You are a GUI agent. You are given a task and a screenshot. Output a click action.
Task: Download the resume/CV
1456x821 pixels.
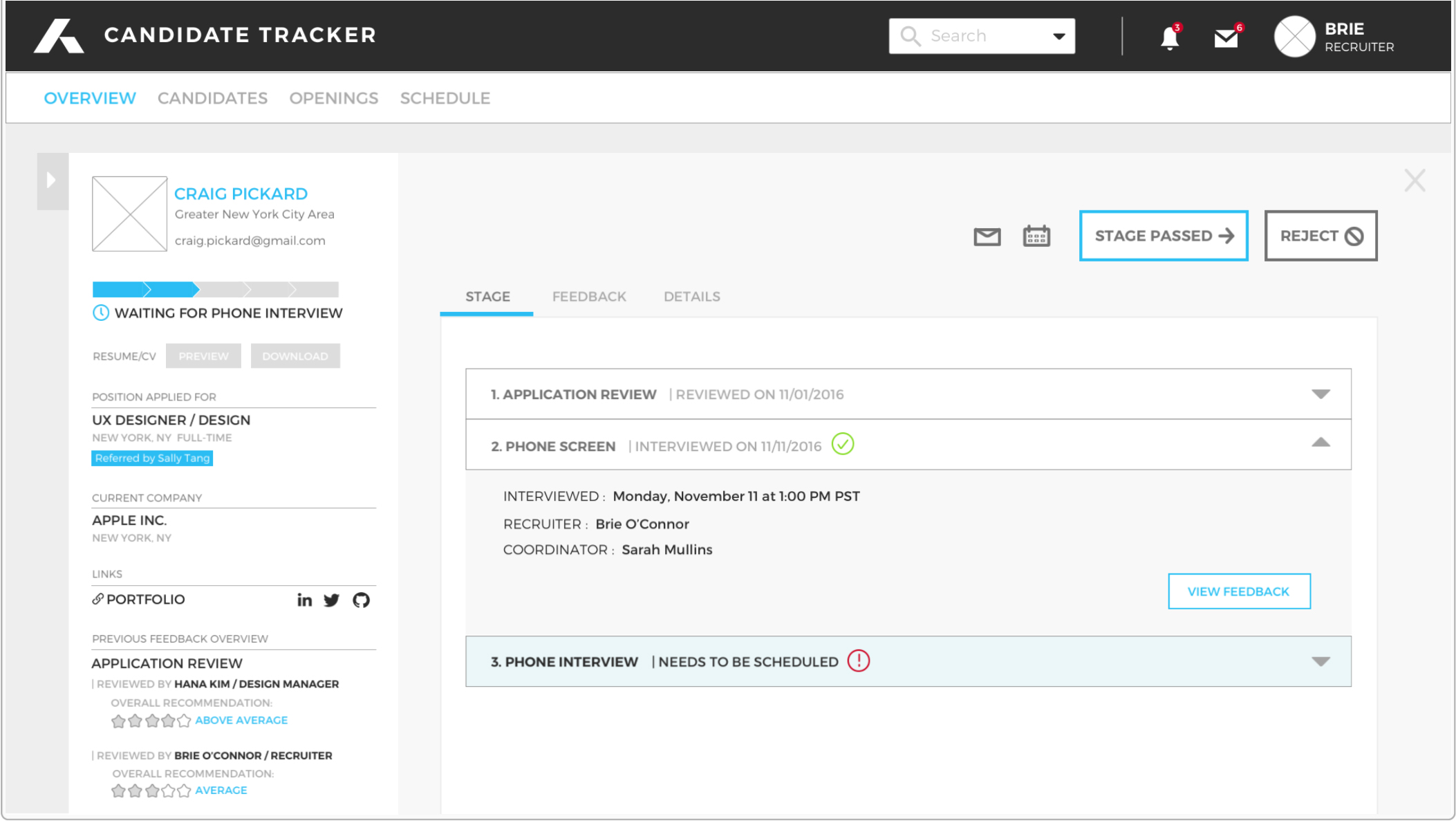click(x=295, y=356)
